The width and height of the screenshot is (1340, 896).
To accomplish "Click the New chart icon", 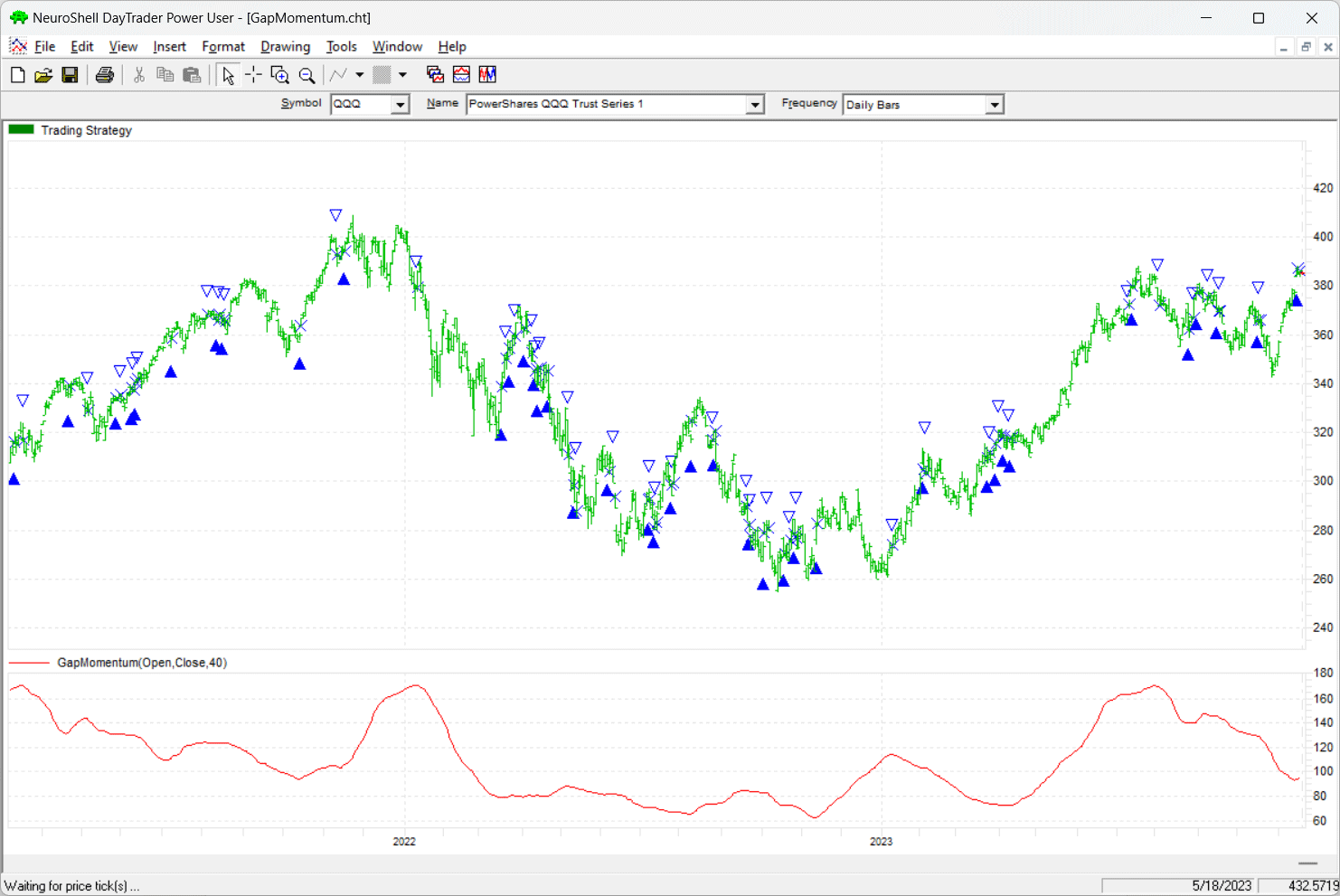I will pos(17,75).
